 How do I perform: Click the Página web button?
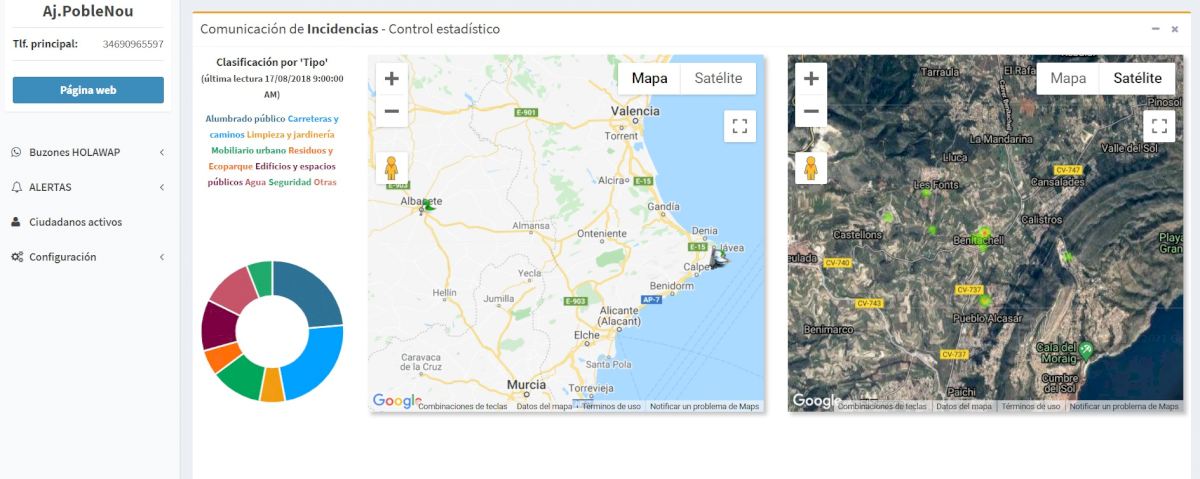click(88, 90)
